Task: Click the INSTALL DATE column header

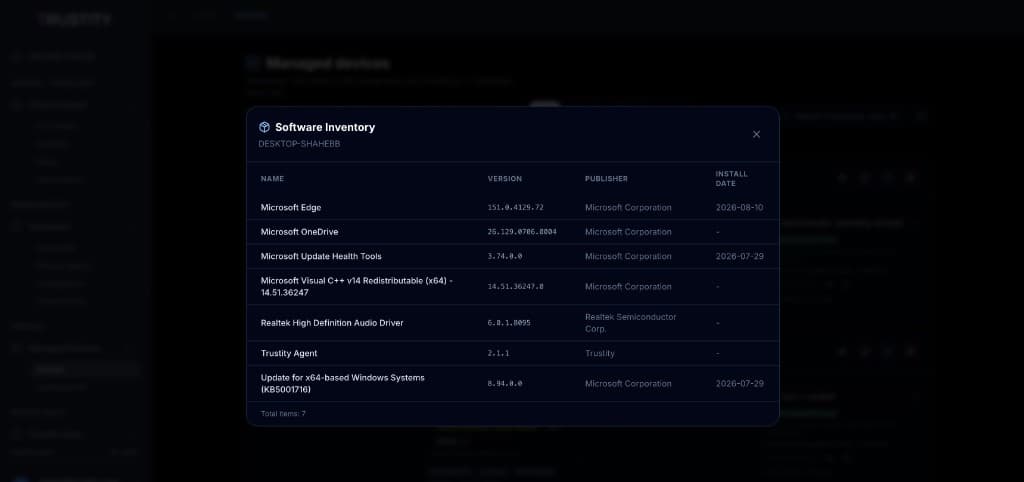Action: pos(731,179)
